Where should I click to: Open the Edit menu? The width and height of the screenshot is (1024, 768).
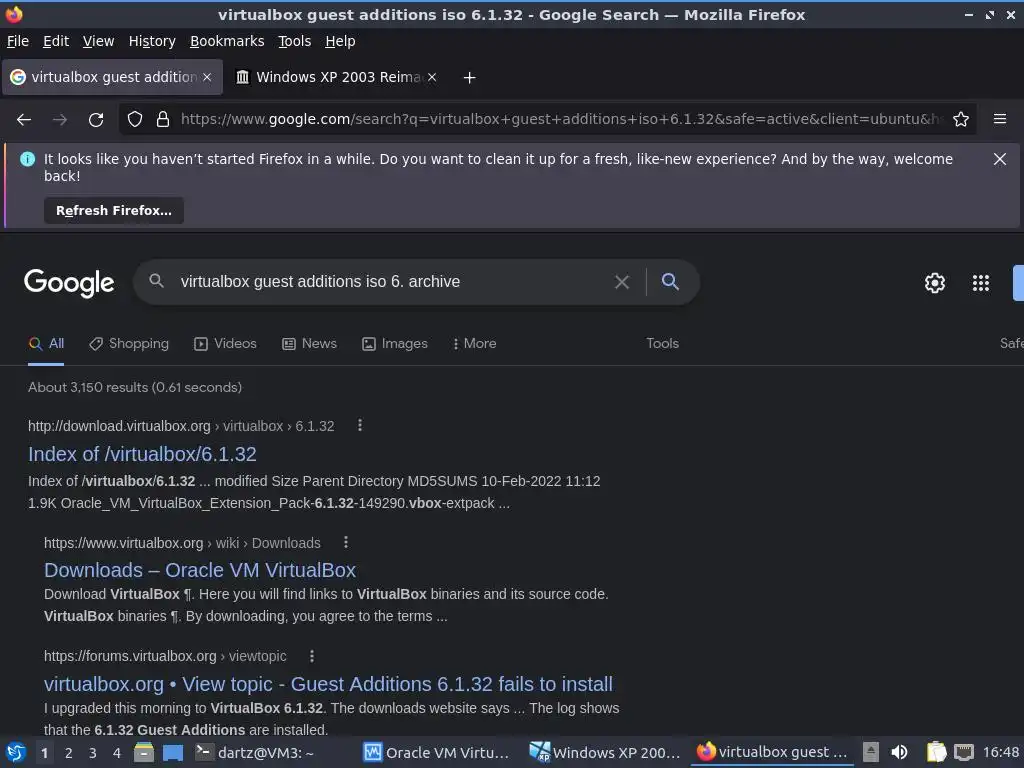[x=56, y=41]
